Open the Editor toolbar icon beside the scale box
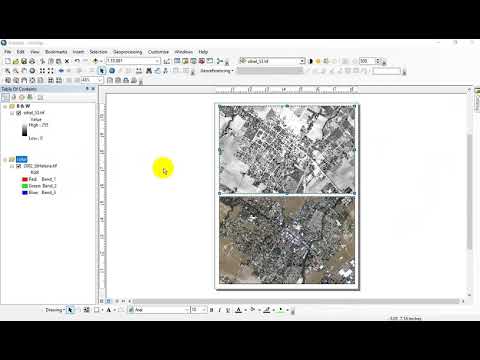480x360 pixels. 167,61
